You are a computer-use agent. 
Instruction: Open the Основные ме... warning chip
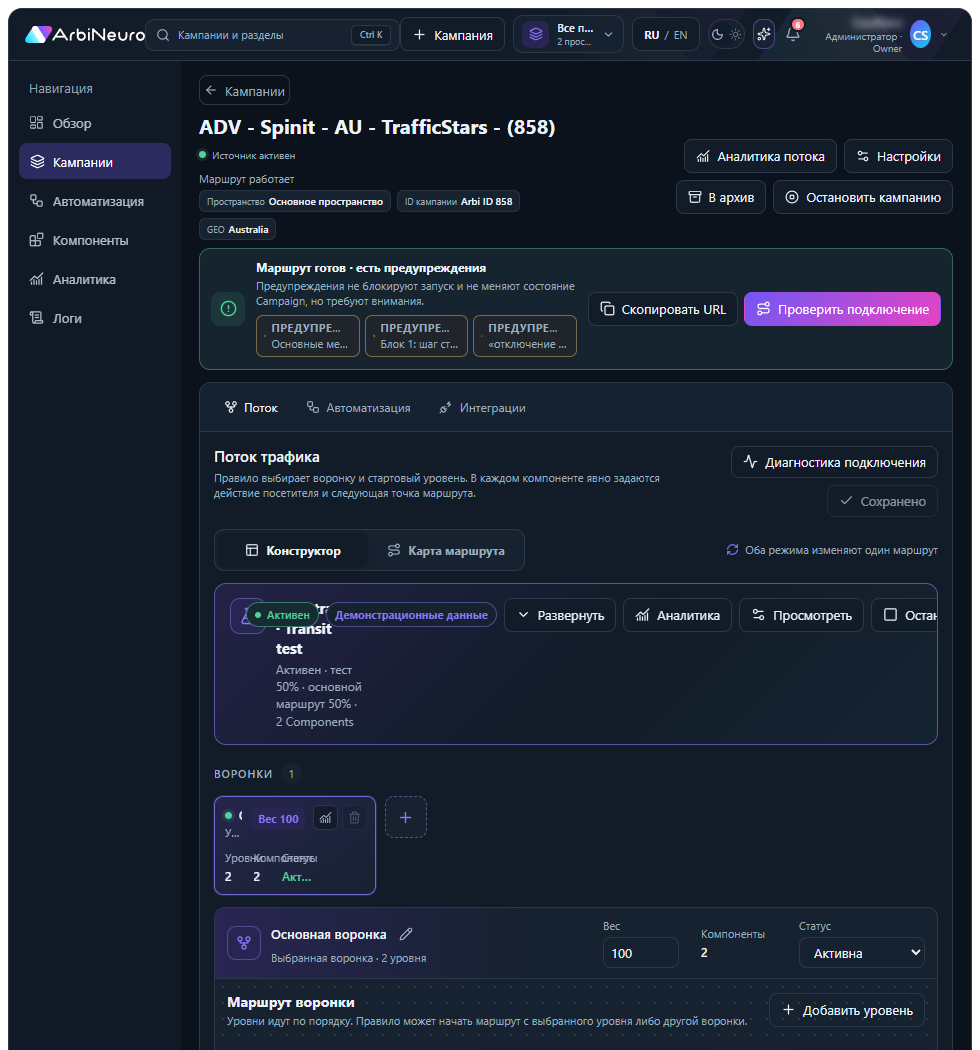pyautogui.click(x=308, y=336)
